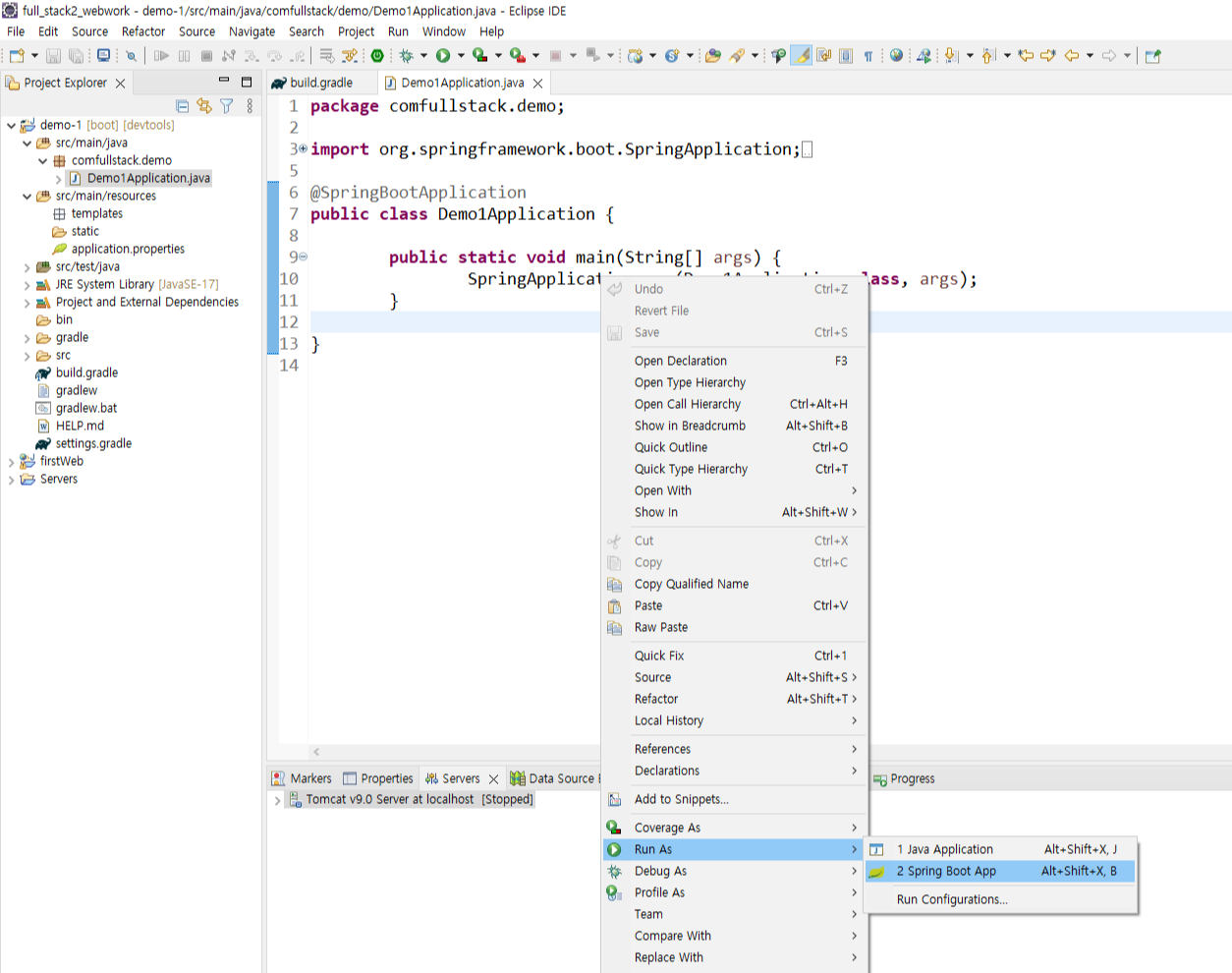Toggle Mark Occurrences highlighter button
This screenshot has width=1232, height=973.
point(802,56)
